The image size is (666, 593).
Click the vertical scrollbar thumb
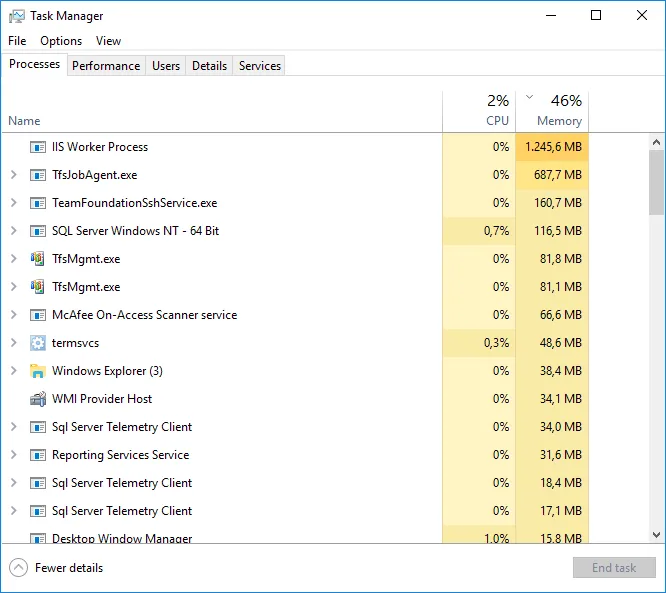point(656,183)
